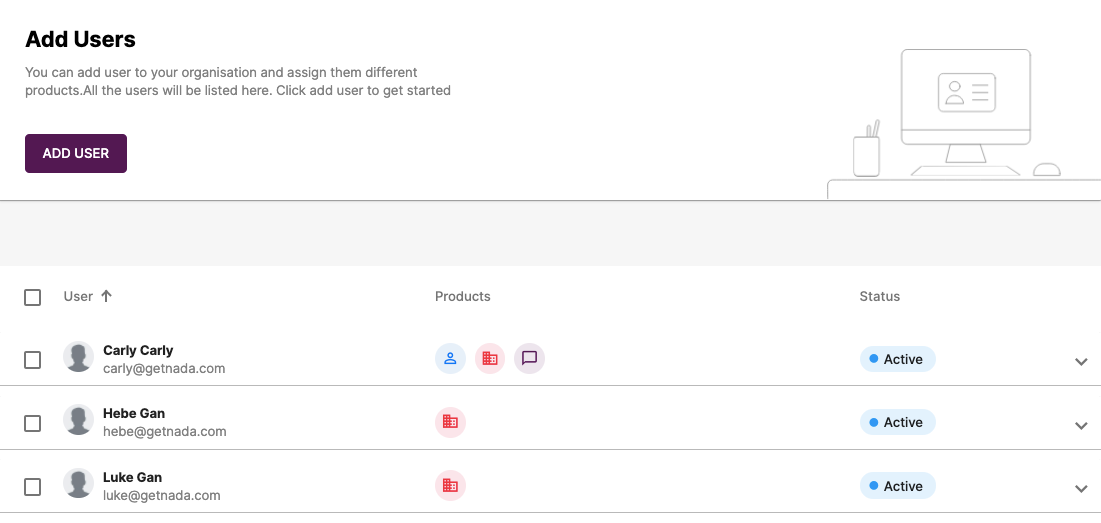Click the sort arrow beside User column

[106, 296]
